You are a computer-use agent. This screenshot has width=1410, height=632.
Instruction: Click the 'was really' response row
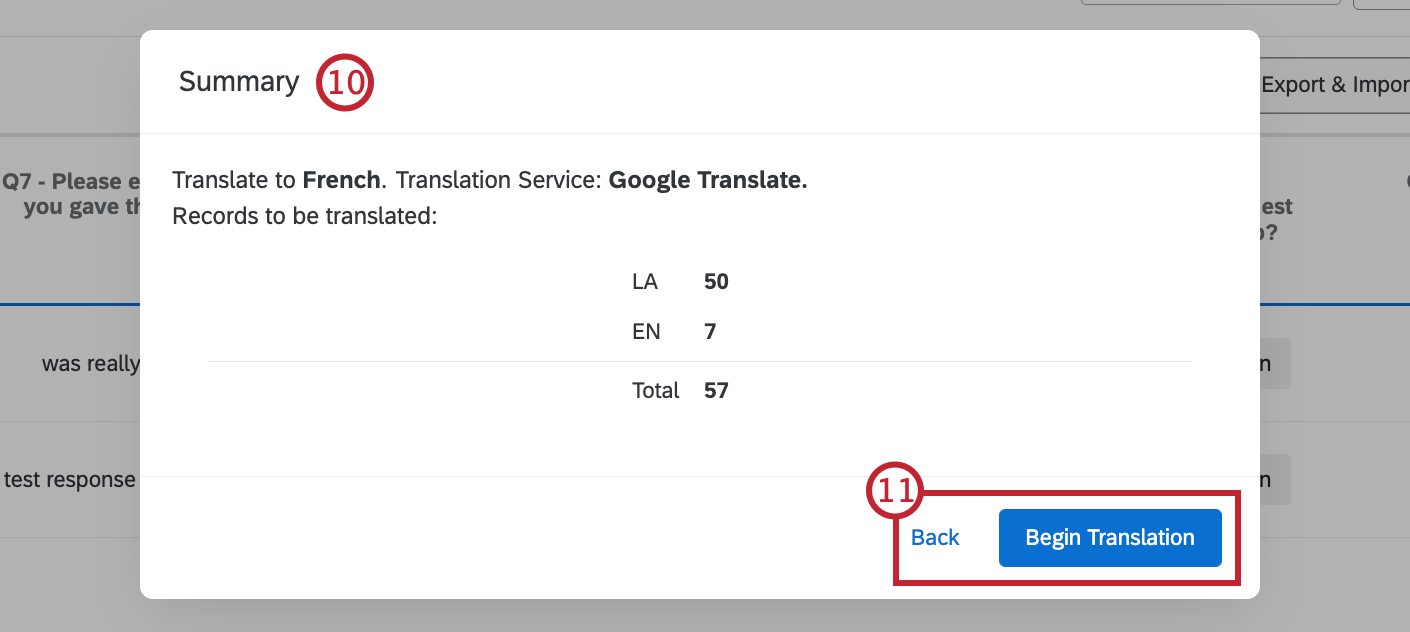point(90,363)
